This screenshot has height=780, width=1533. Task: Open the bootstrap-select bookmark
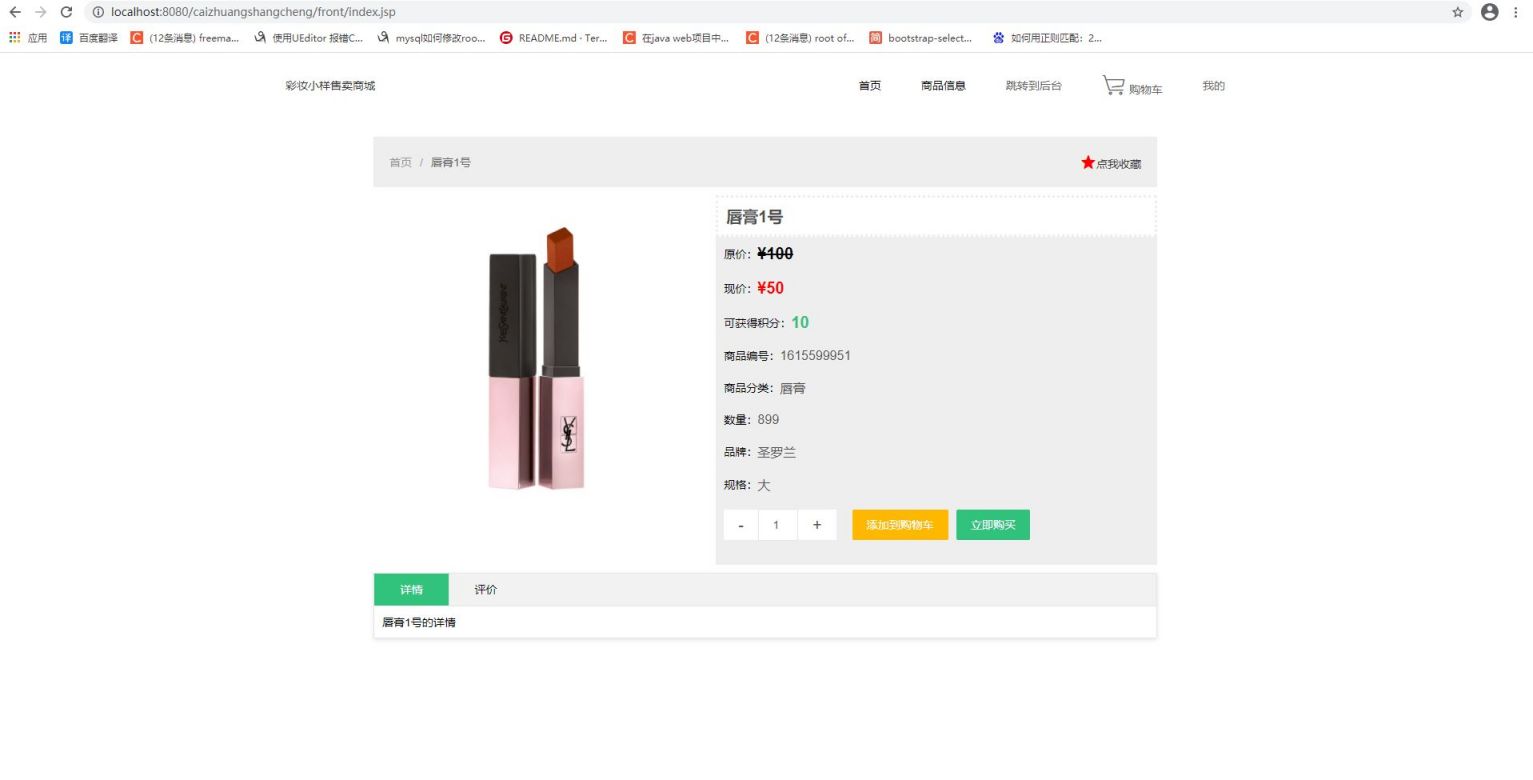[x=921, y=38]
